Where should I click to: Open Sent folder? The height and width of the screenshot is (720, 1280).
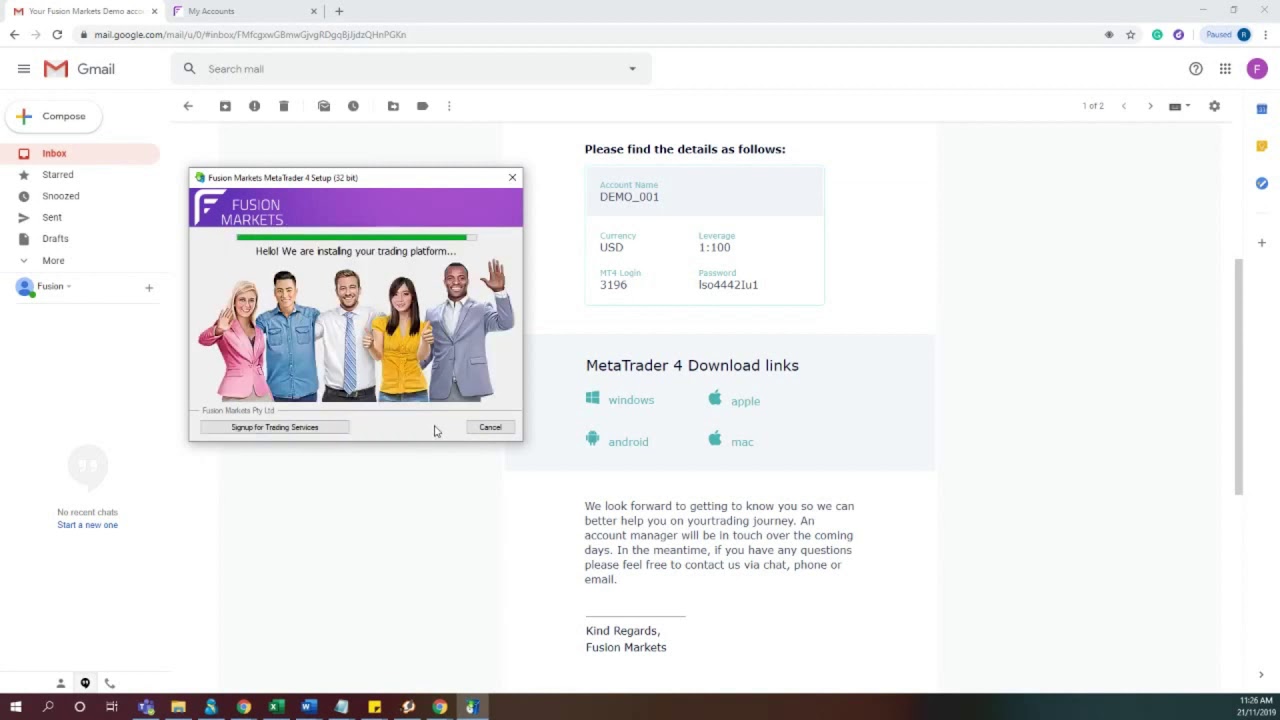click(x=52, y=217)
